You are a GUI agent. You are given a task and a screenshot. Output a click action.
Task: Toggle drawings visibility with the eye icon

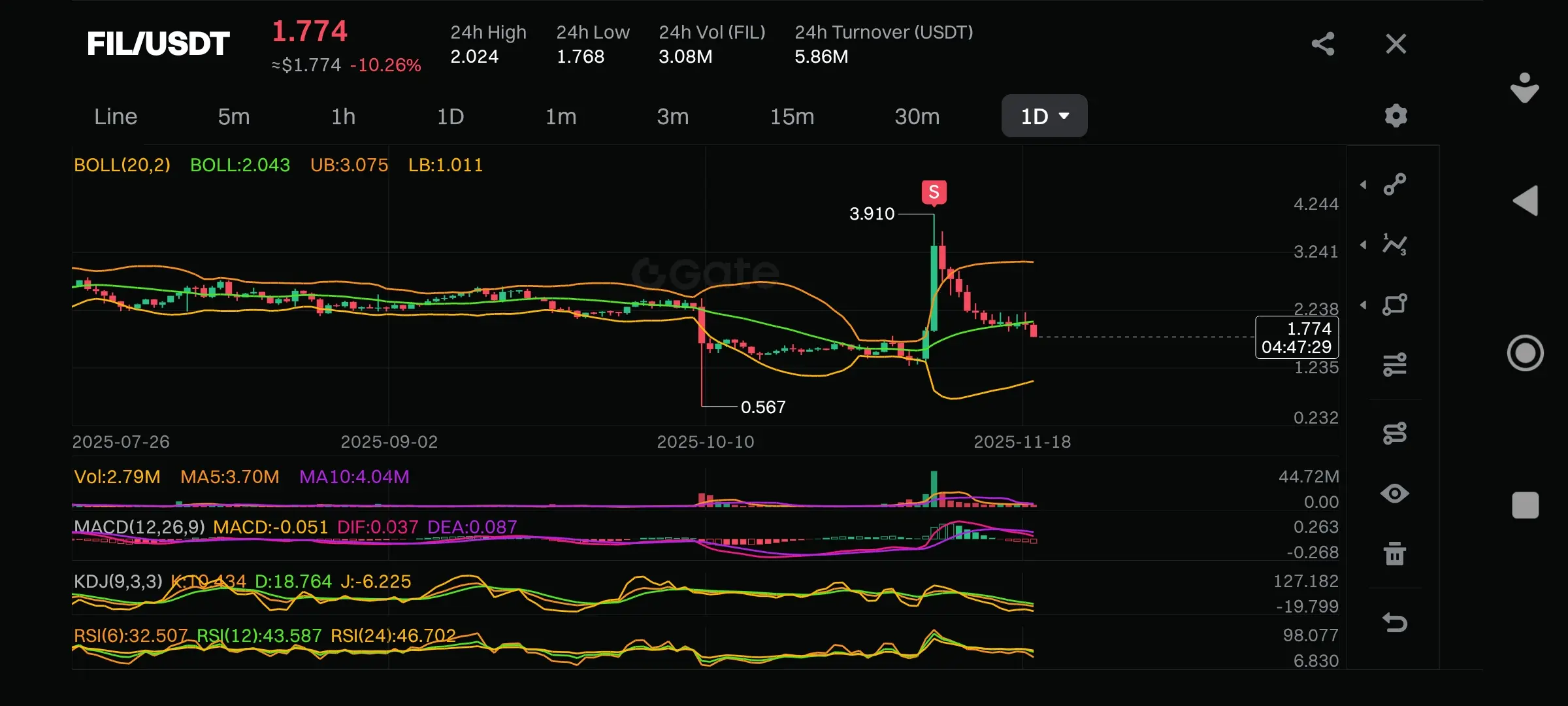point(1395,494)
